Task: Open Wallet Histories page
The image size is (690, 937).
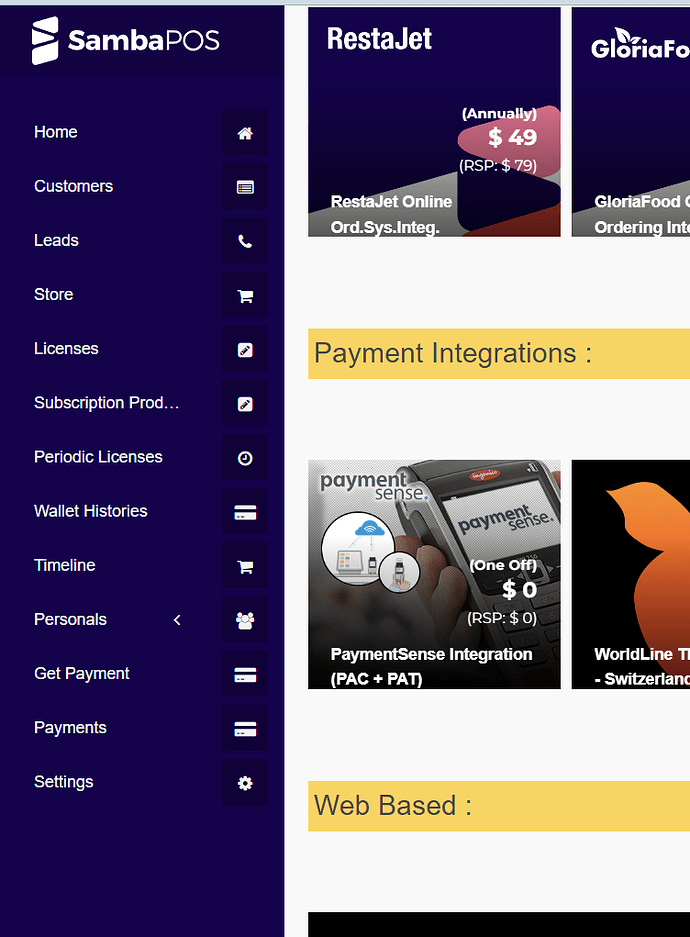Action: 91,511
